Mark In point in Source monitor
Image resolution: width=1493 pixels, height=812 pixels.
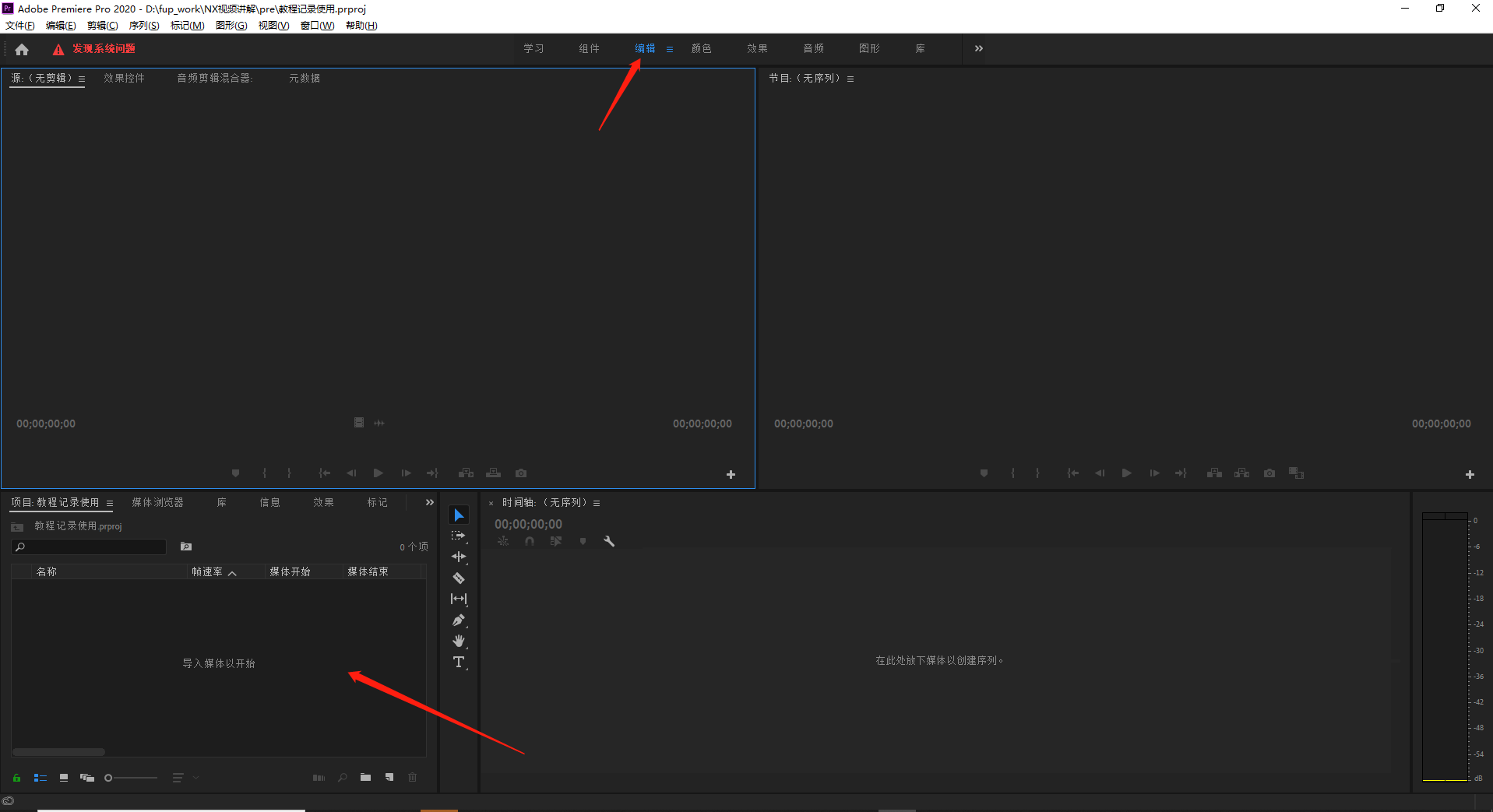(x=264, y=473)
